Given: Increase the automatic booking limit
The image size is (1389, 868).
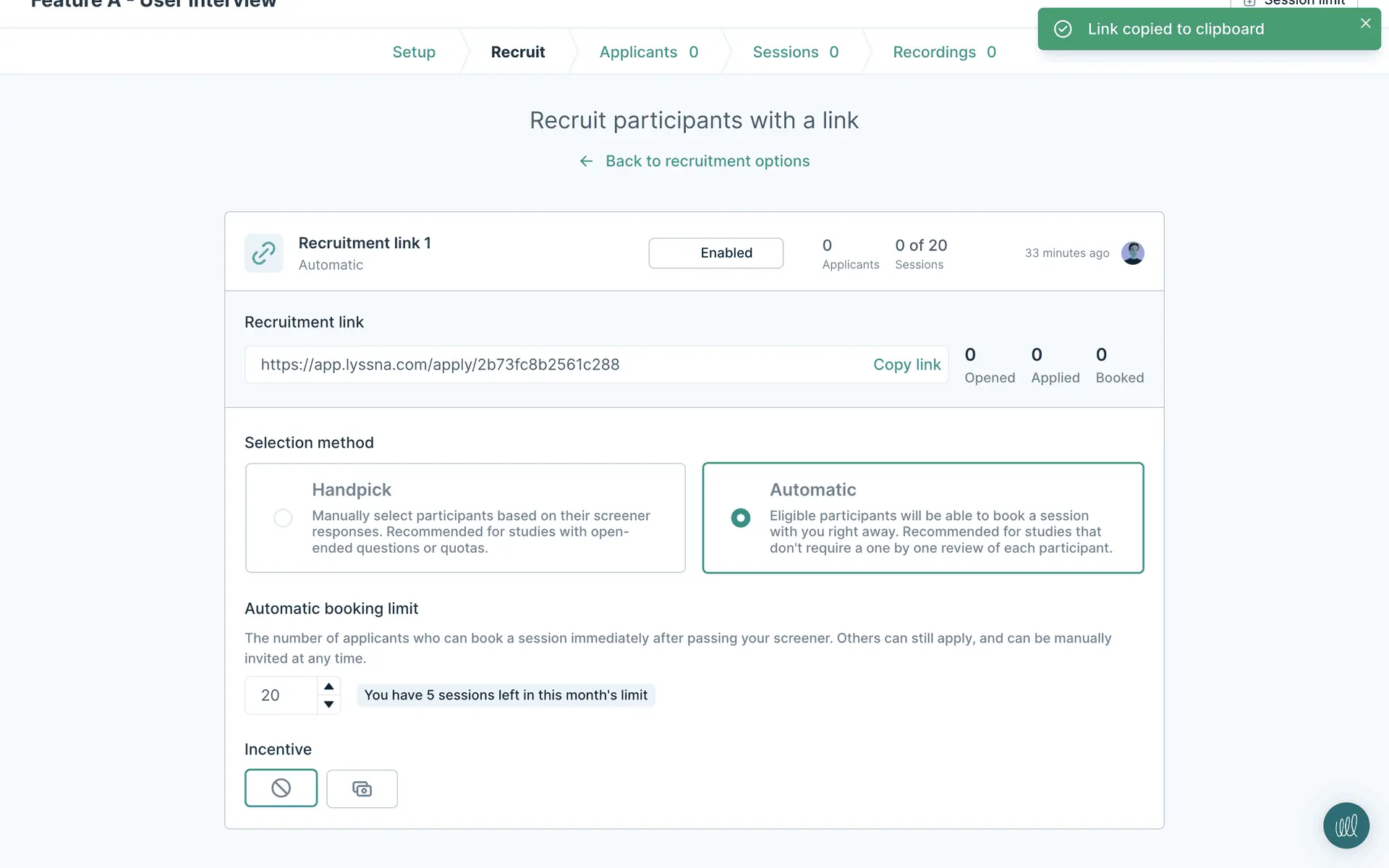Looking at the screenshot, I should (x=328, y=686).
